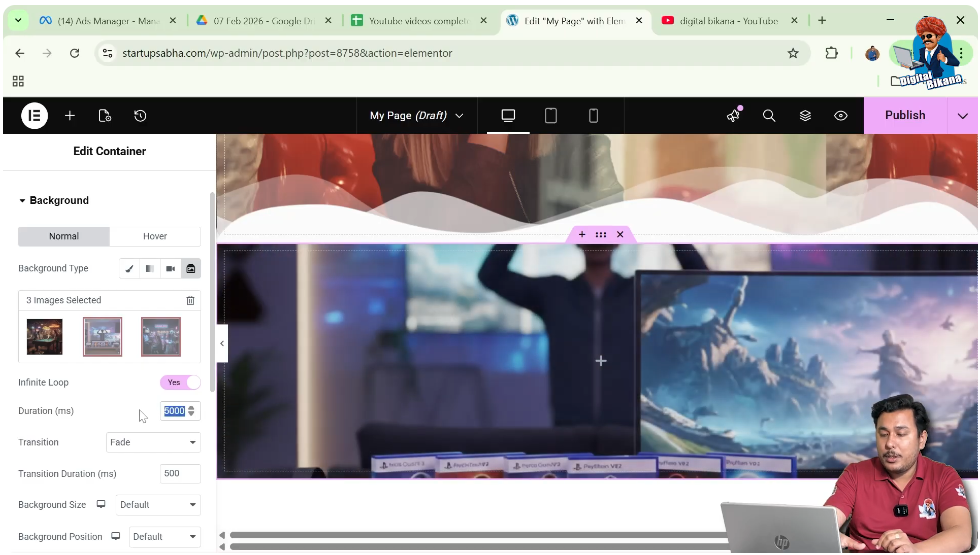The width and height of the screenshot is (980, 555).
Task: Open the Elementor main menu logo
Action: click(34, 115)
